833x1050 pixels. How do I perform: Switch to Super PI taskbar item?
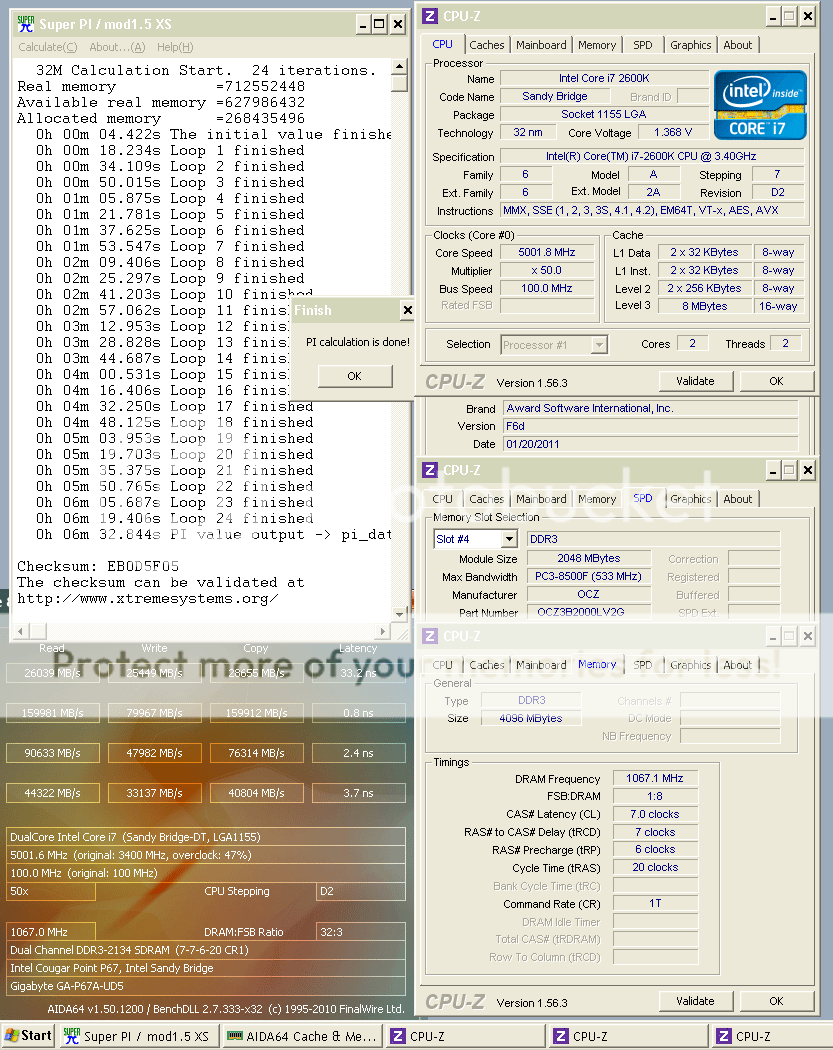(137, 1036)
